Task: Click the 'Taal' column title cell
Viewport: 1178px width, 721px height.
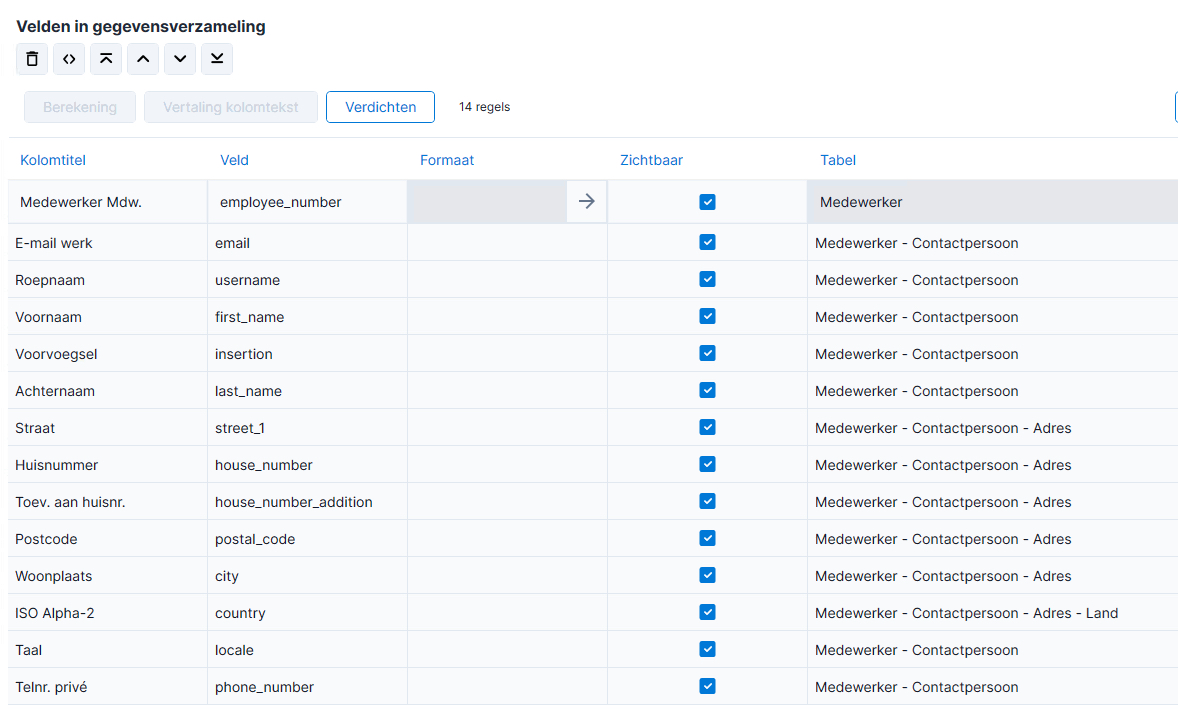Action: [107, 650]
